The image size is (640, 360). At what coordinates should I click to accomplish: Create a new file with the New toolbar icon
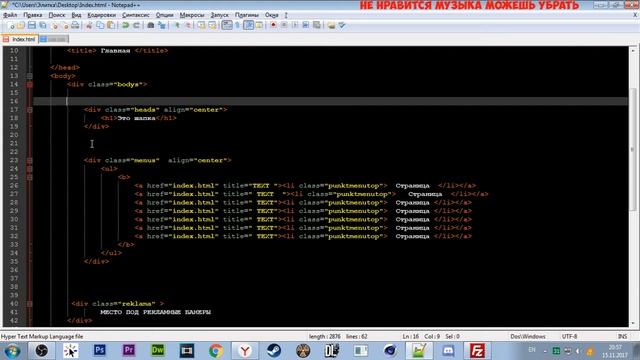(x=11, y=25)
